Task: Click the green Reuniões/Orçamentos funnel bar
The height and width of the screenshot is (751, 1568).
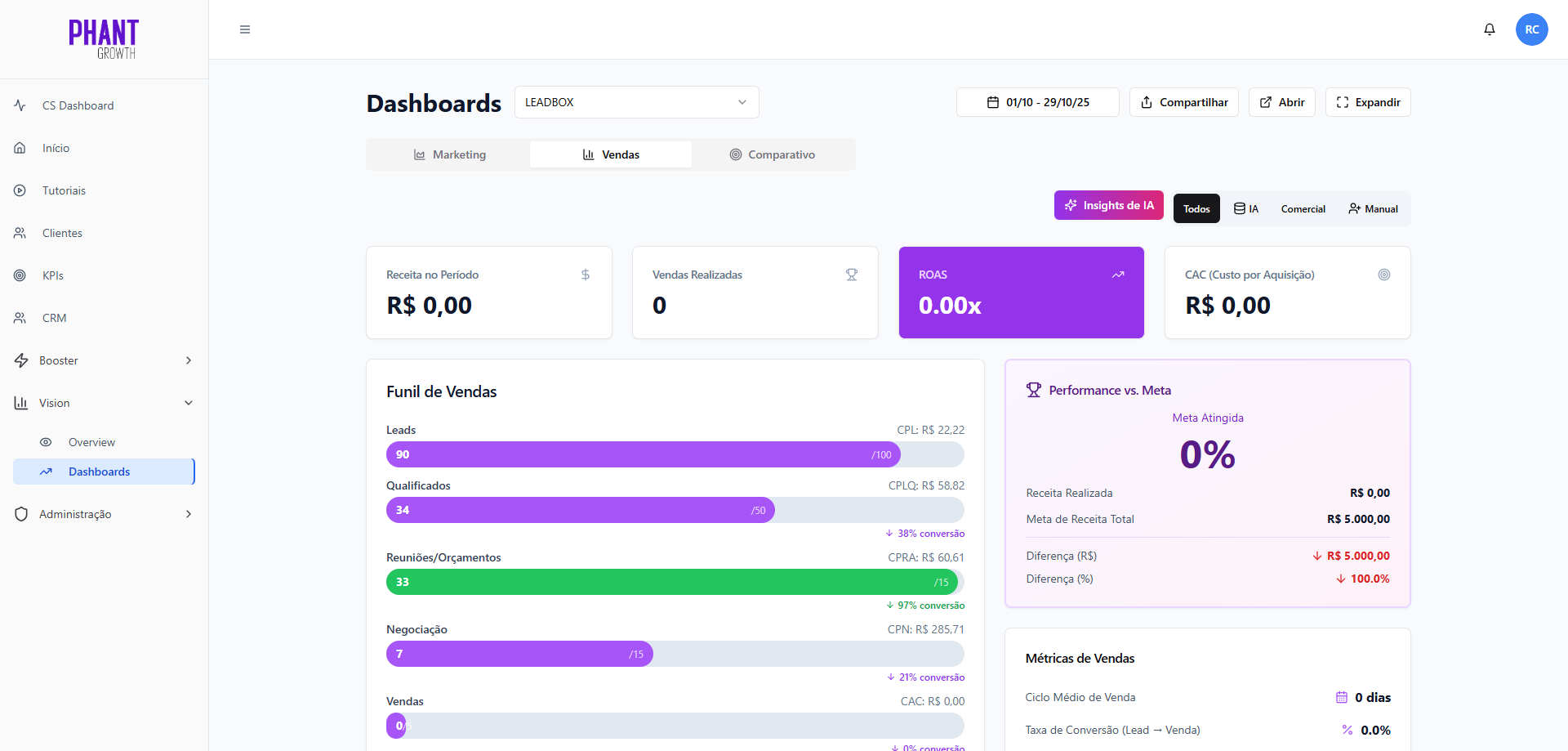Action: pyautogui.click(x=670, y=582)
